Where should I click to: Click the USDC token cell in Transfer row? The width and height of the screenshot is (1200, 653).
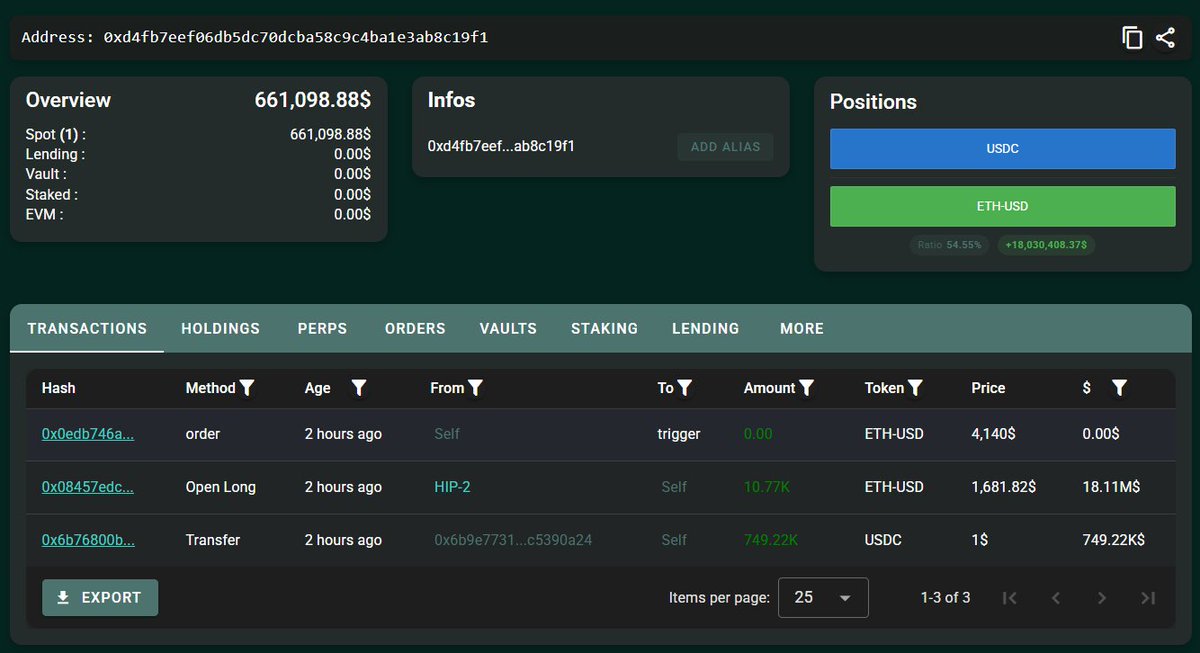[883, 540]
